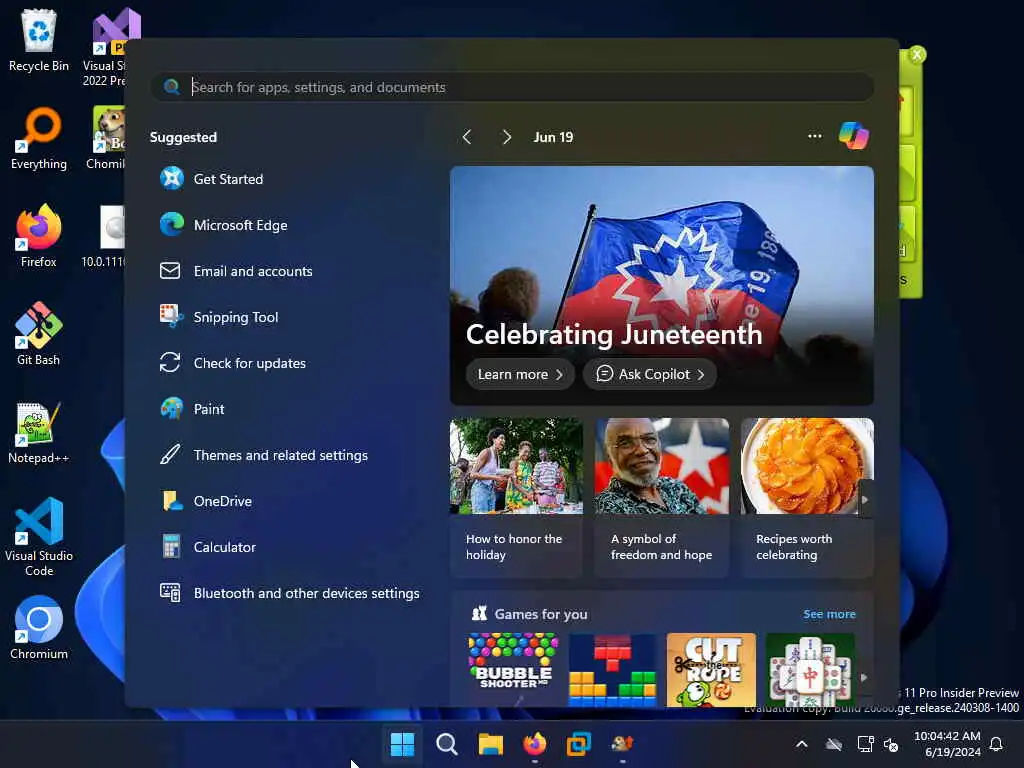Show more games with right arrow

864,677
